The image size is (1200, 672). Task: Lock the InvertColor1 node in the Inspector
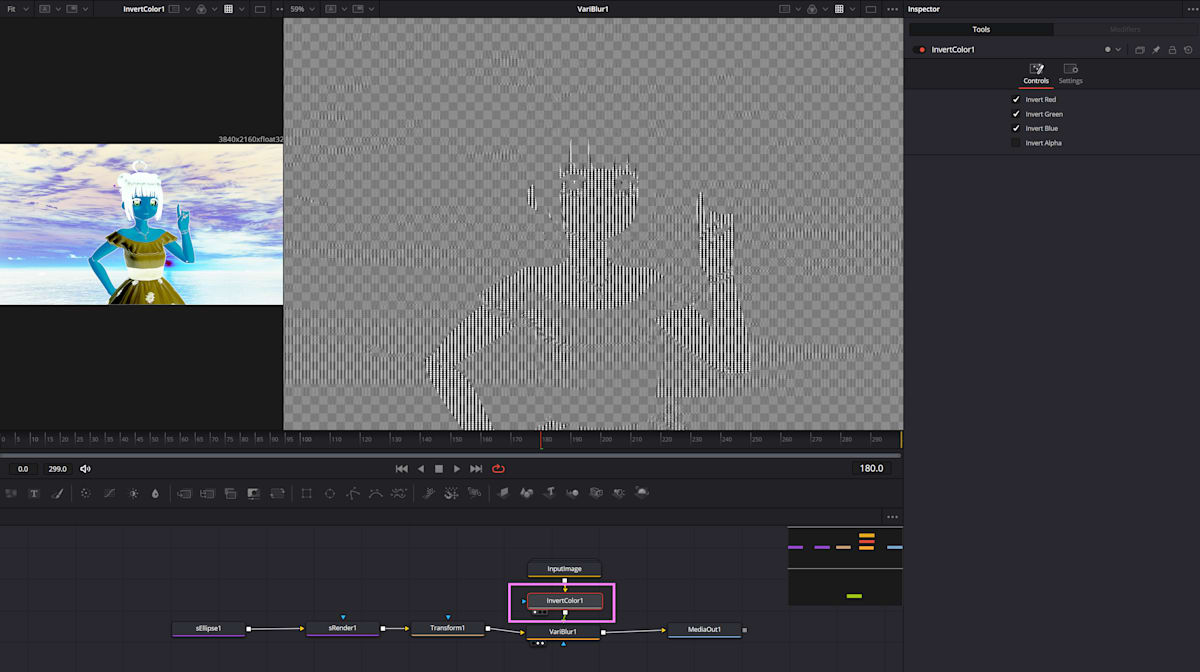[x=1172, y=49]
